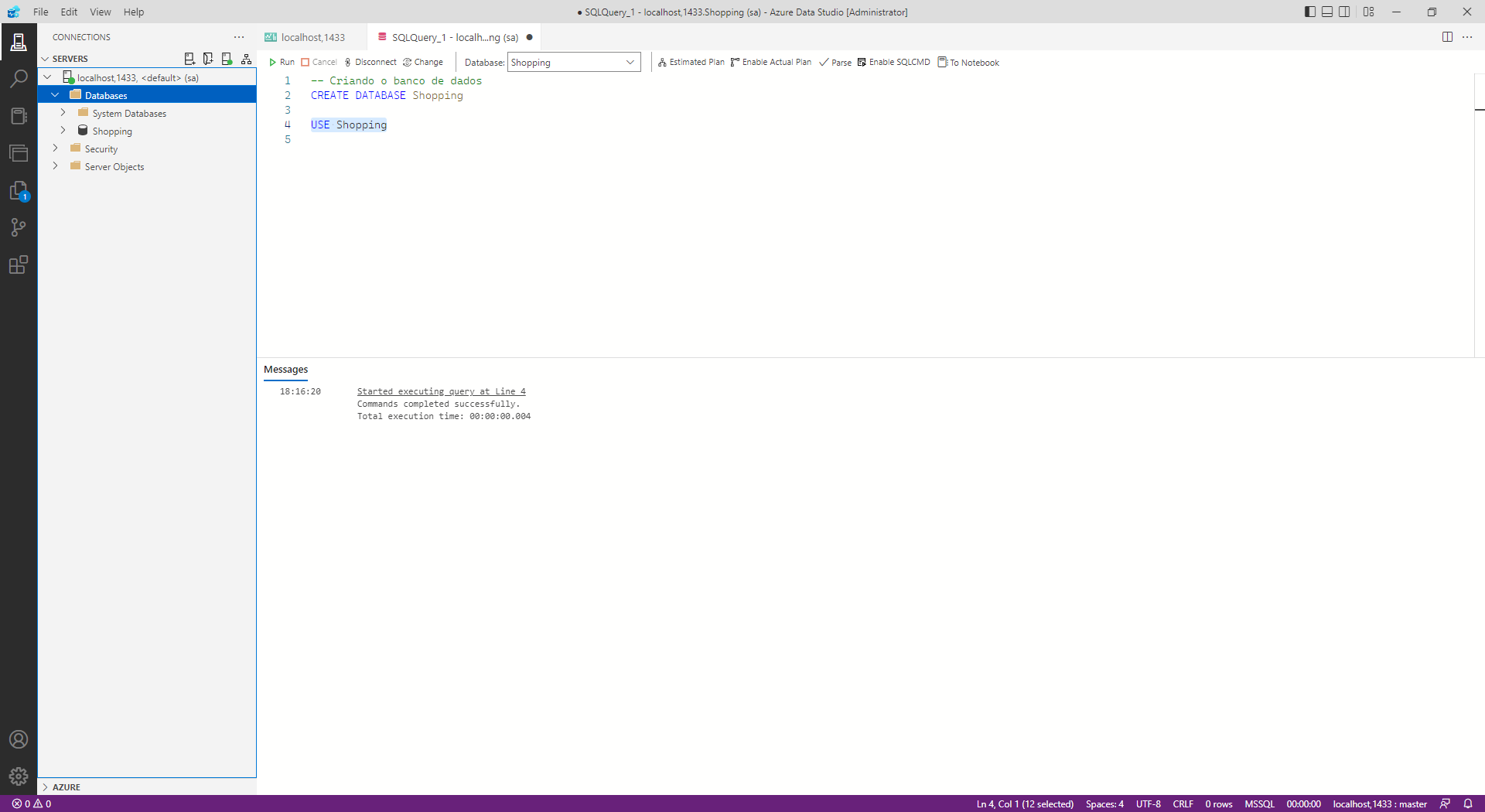Change the connection
The height and width of the screenshot is (812, 1485).
[423, 63]
